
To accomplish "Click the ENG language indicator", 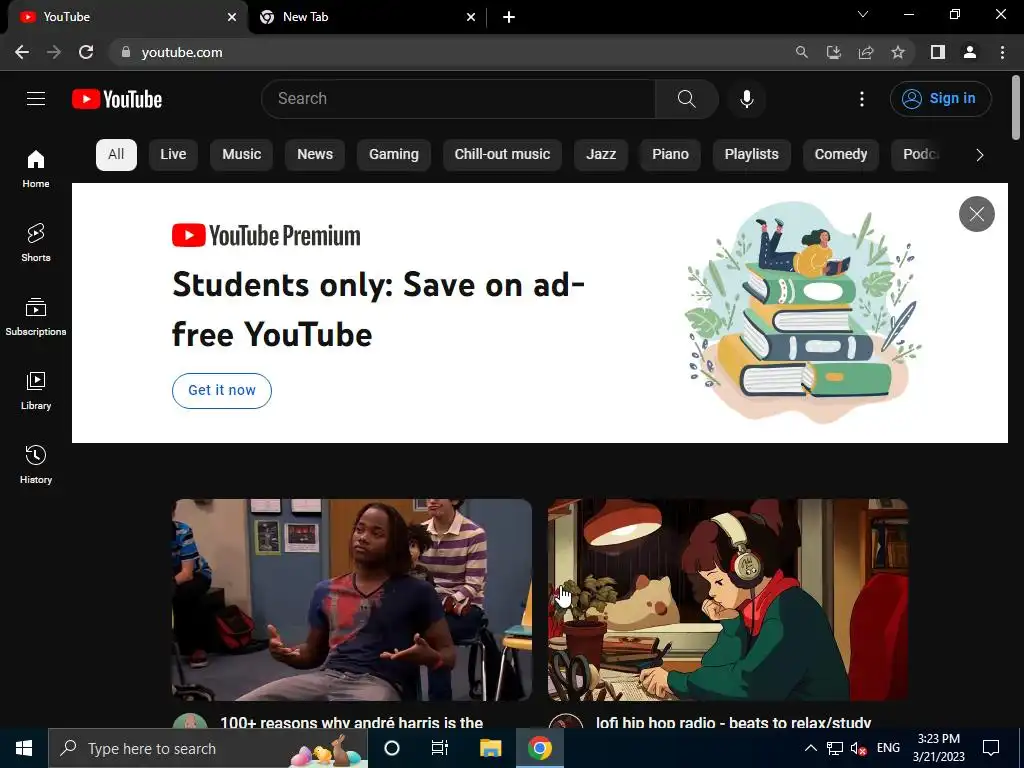I will 888,748.
